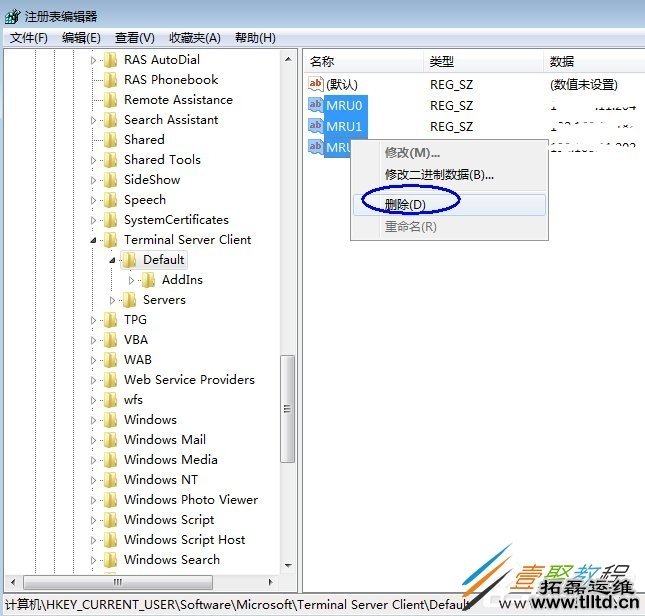Select the Windows key label

click(x=151, y=420)
